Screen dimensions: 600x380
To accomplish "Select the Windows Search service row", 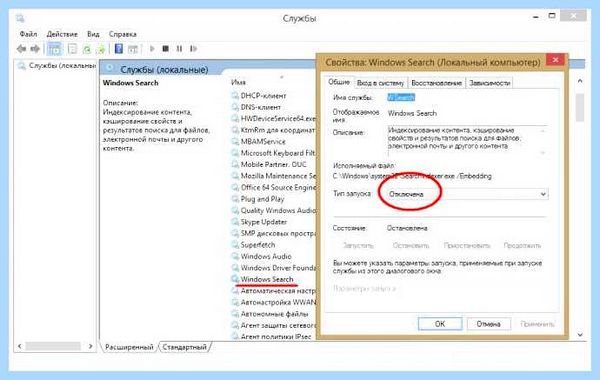I will tap(267, 279).
